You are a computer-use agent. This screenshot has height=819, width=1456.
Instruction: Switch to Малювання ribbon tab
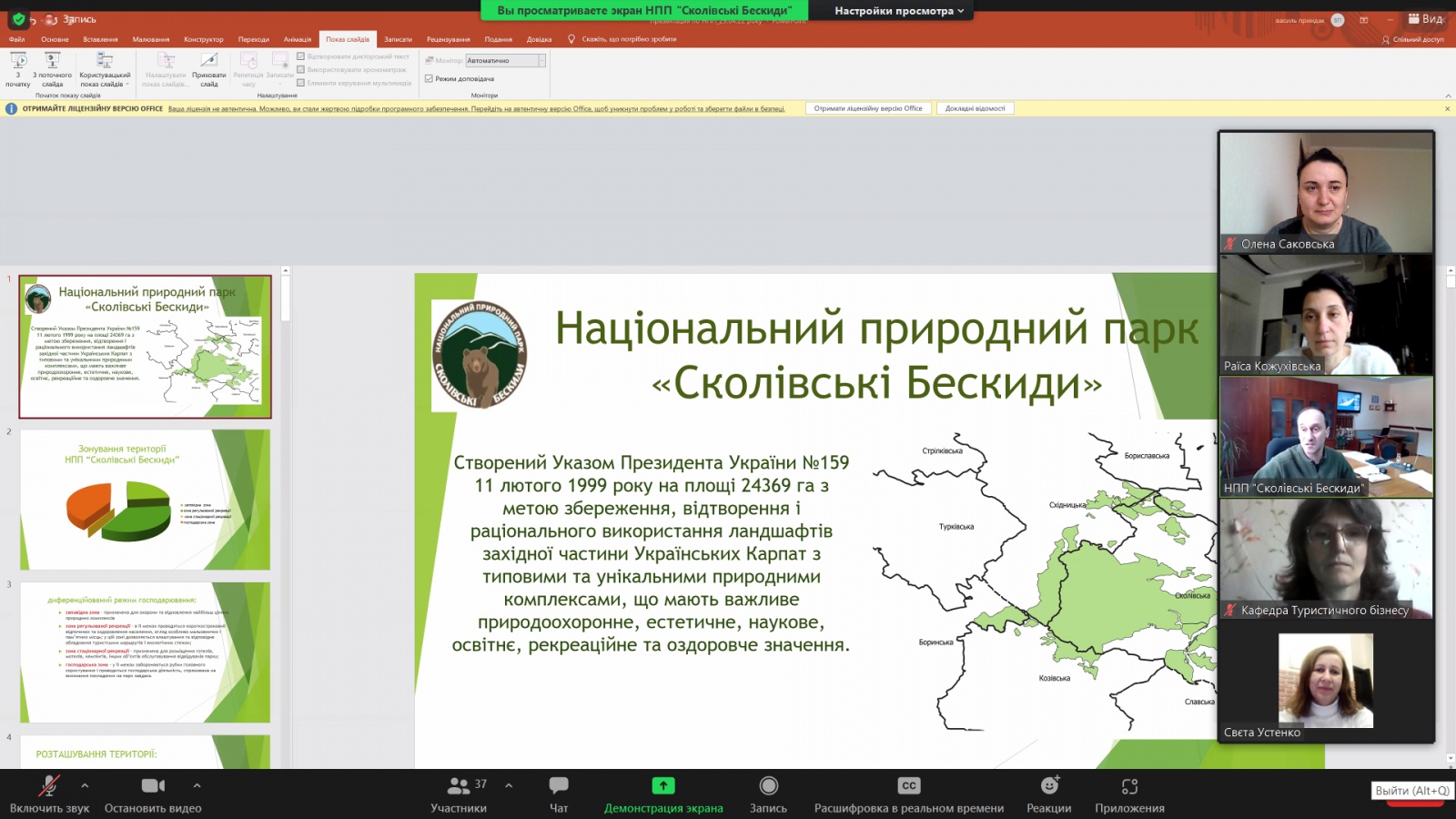(151, 39)
